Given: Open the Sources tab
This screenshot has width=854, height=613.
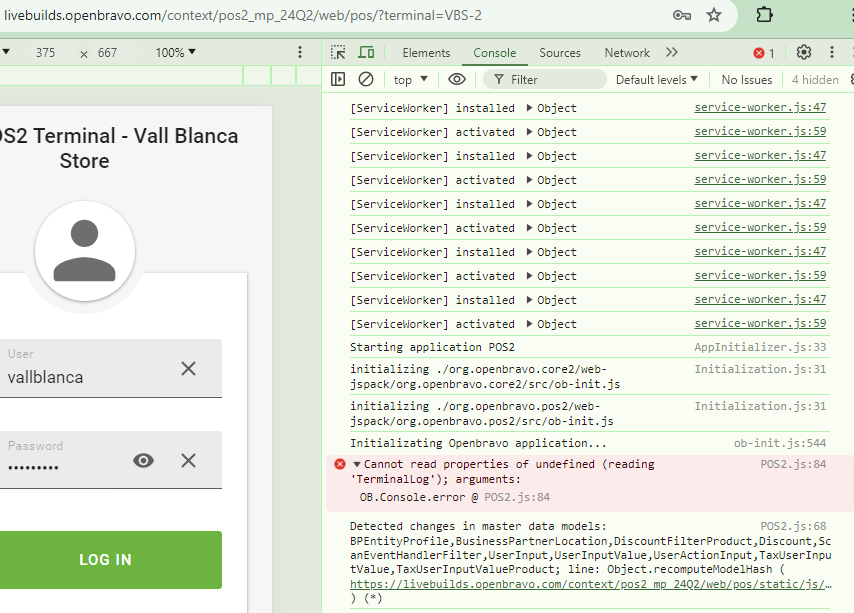Looking at the screenshot, I should (560, 53).
